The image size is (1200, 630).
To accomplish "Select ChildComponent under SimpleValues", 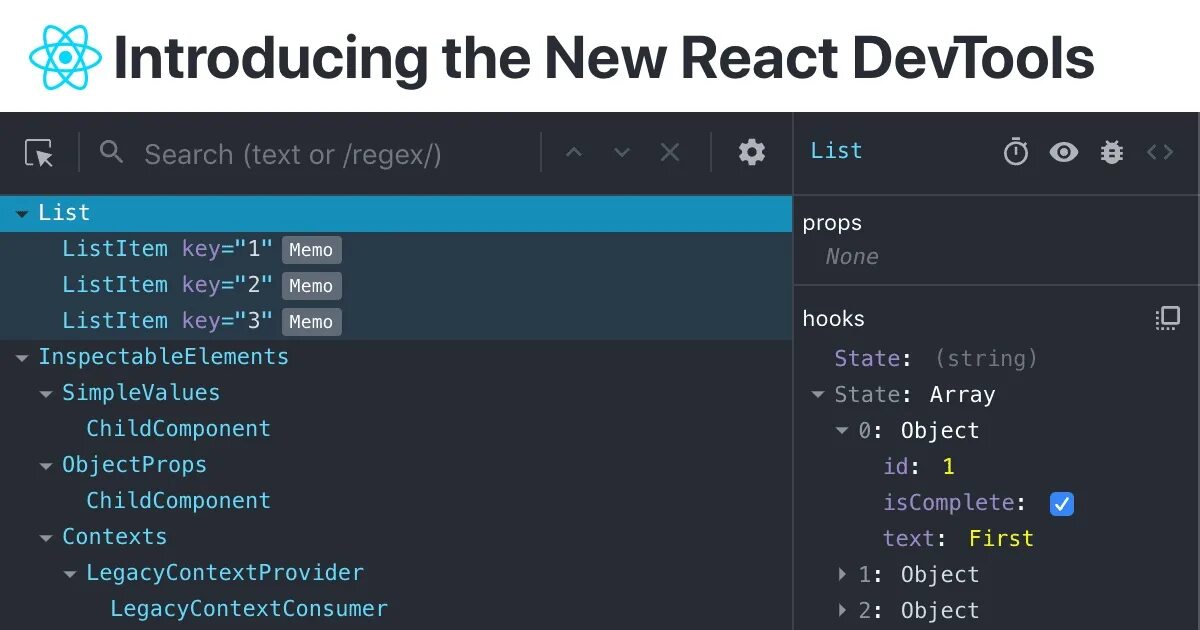I will coord(178,428).
